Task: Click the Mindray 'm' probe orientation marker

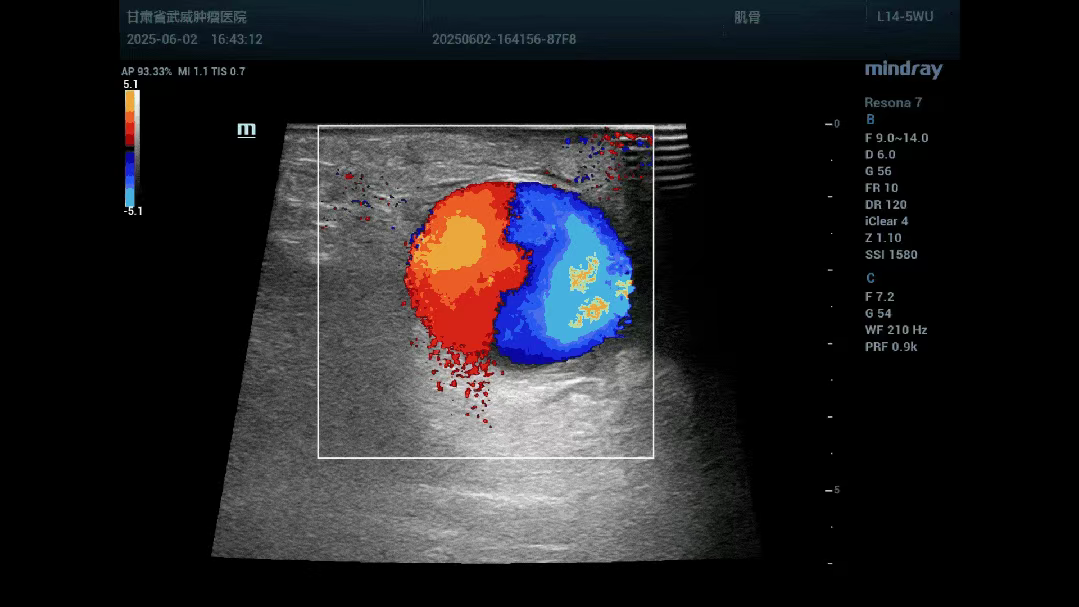Action: [x=246, y=130]
